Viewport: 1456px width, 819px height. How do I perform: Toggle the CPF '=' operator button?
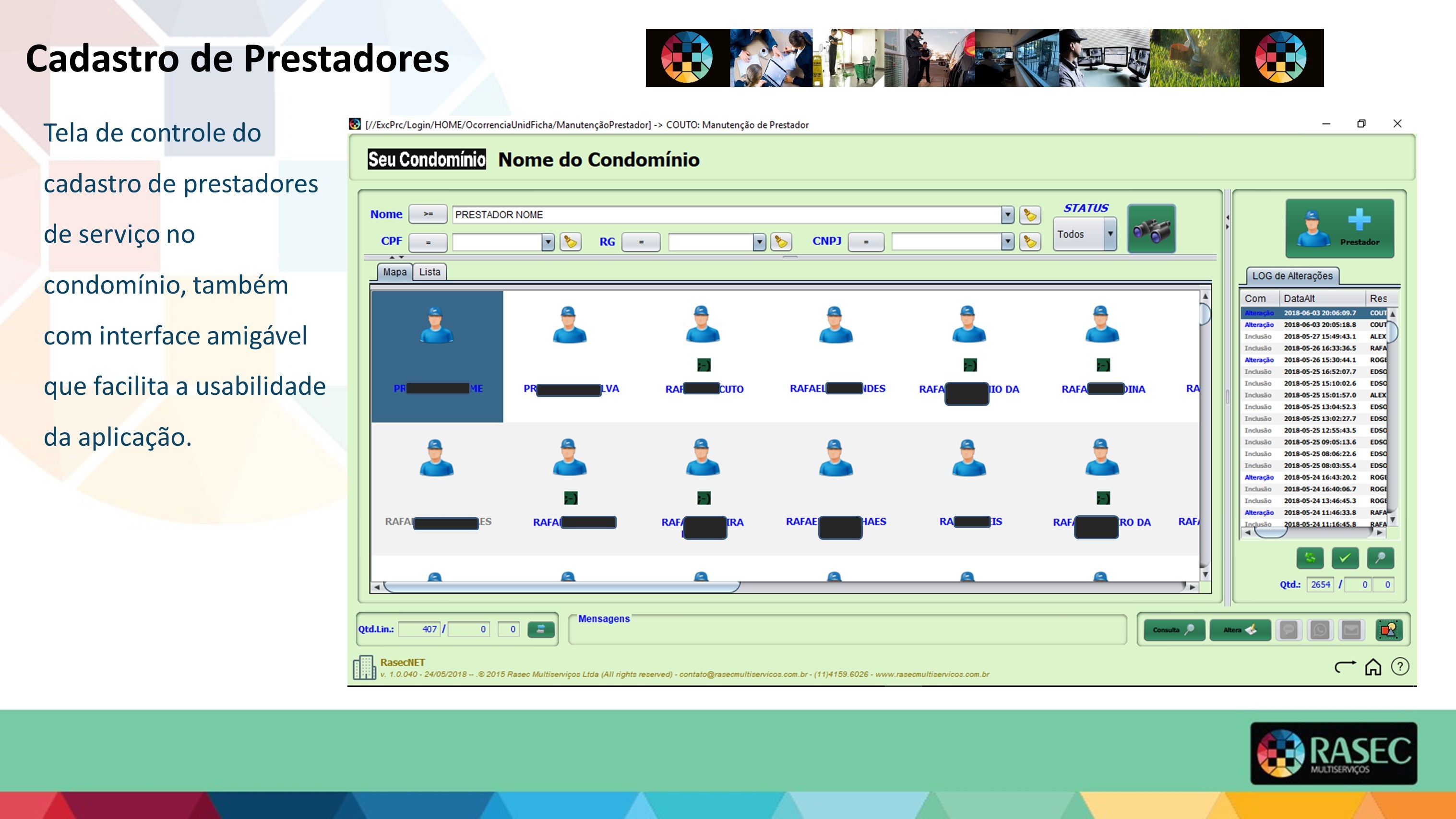tap(428, 242)
